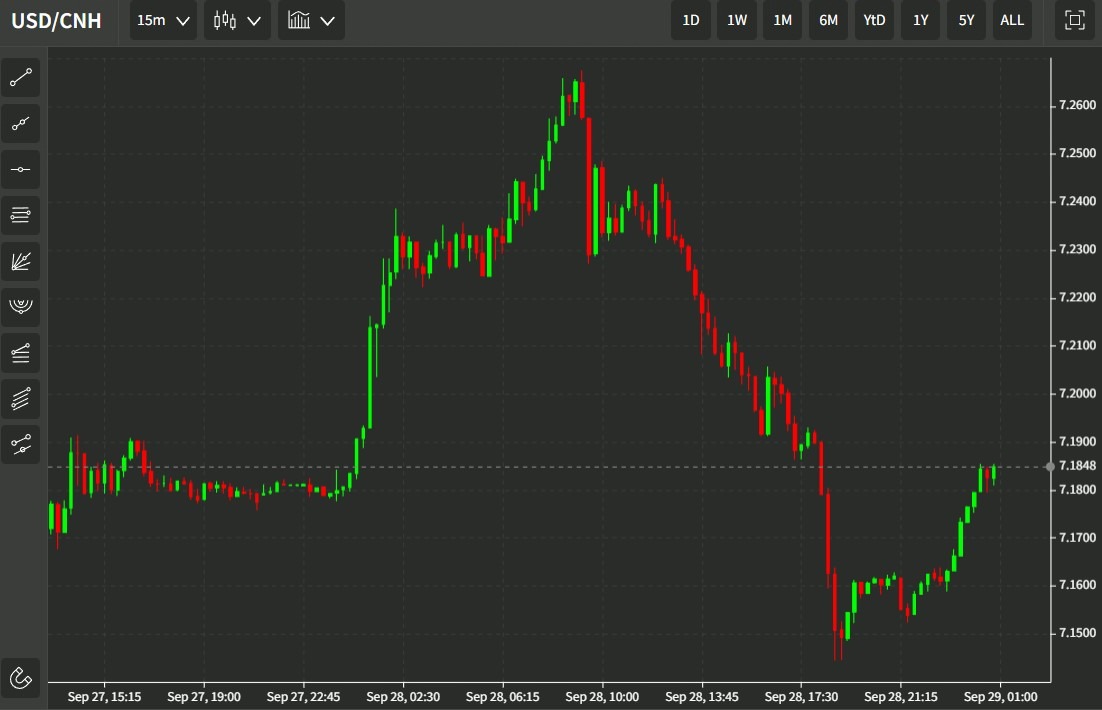Use the Fibonacci retracement tool
Image resolution: width=1102 pixels, height=710 pixels.
pyautogui.click(x=21, y=353)
